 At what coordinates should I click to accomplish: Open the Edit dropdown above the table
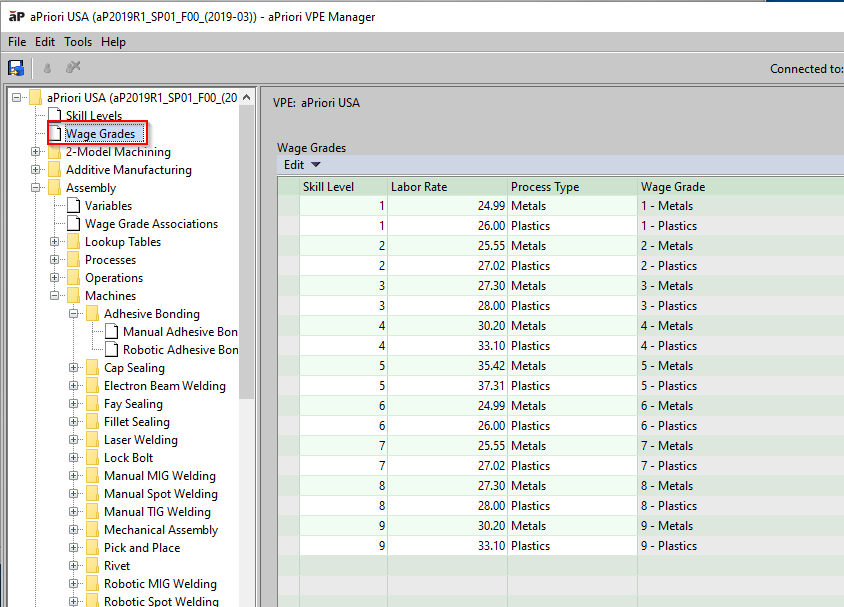[302, 165]
